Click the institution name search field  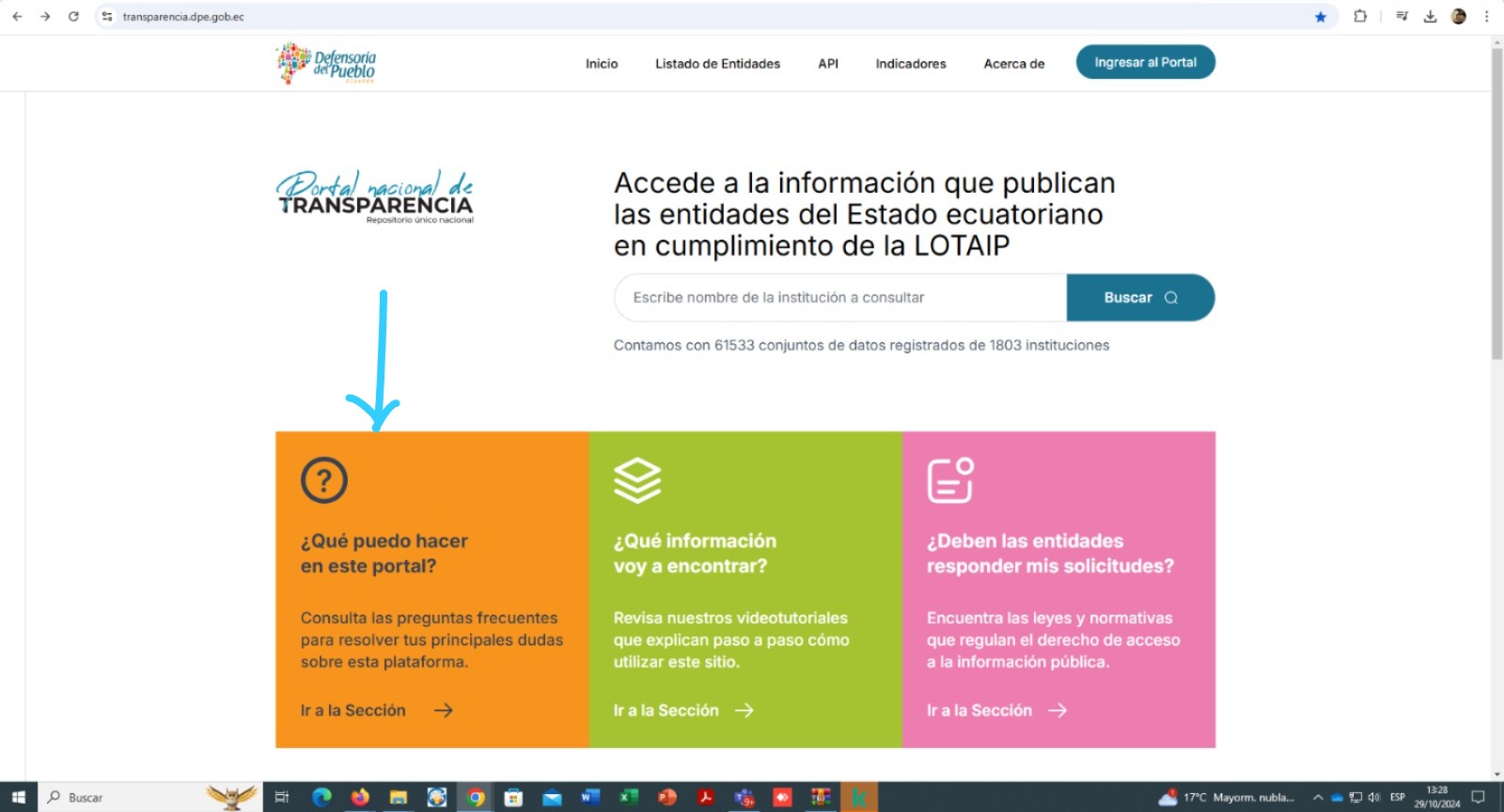[839, 298]
